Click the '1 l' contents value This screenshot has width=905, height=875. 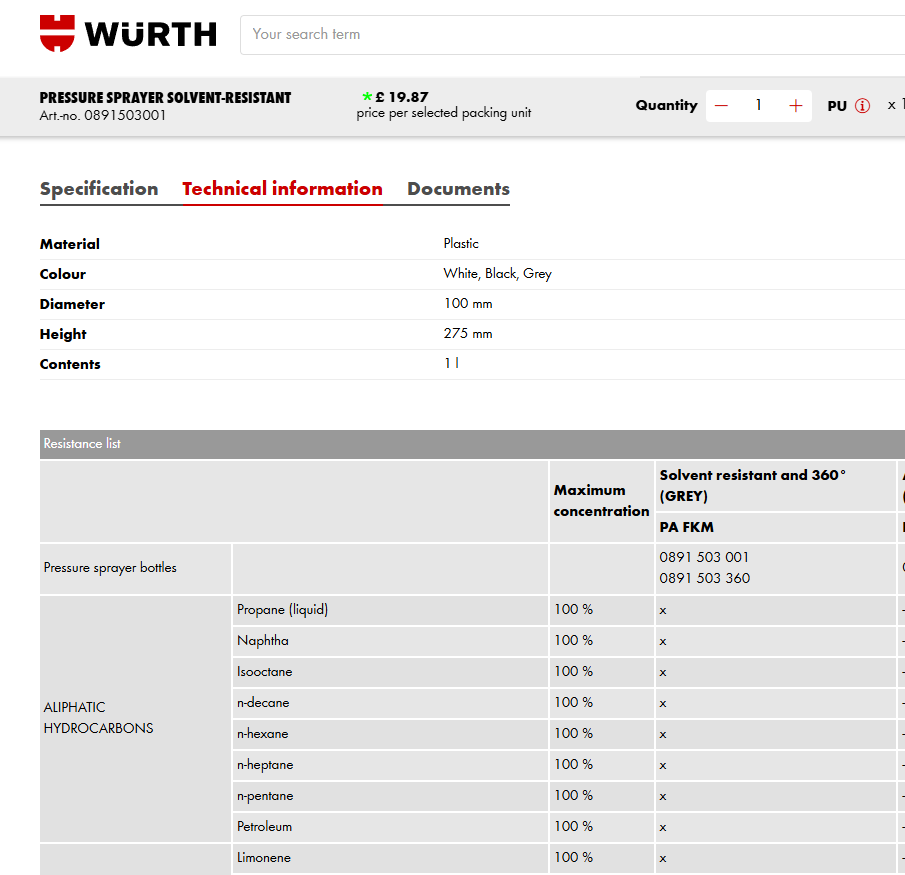tap(451, 364)
